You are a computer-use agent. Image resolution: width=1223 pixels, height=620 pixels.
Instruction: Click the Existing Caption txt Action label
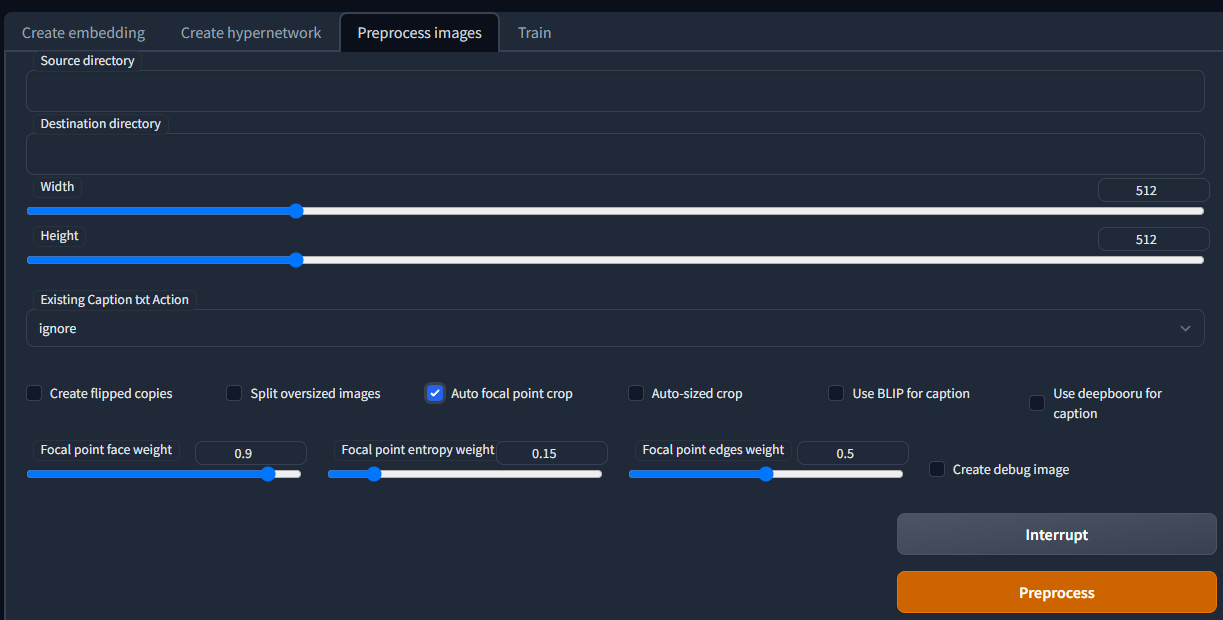[x=114, y=300]
